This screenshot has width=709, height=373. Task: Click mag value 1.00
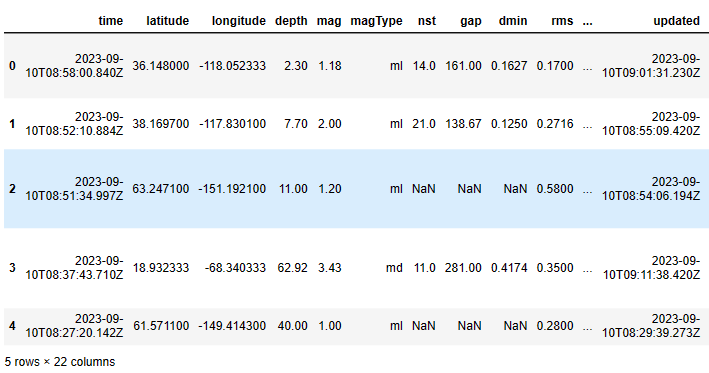pos(330,326)
